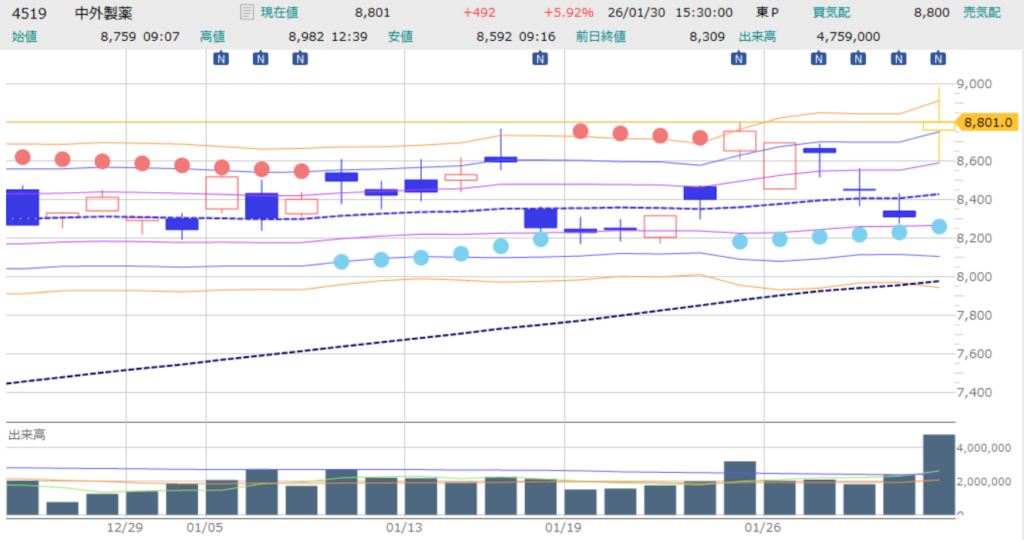
Task: Click the document icon beside 現在値
Action: pos(246,13)
